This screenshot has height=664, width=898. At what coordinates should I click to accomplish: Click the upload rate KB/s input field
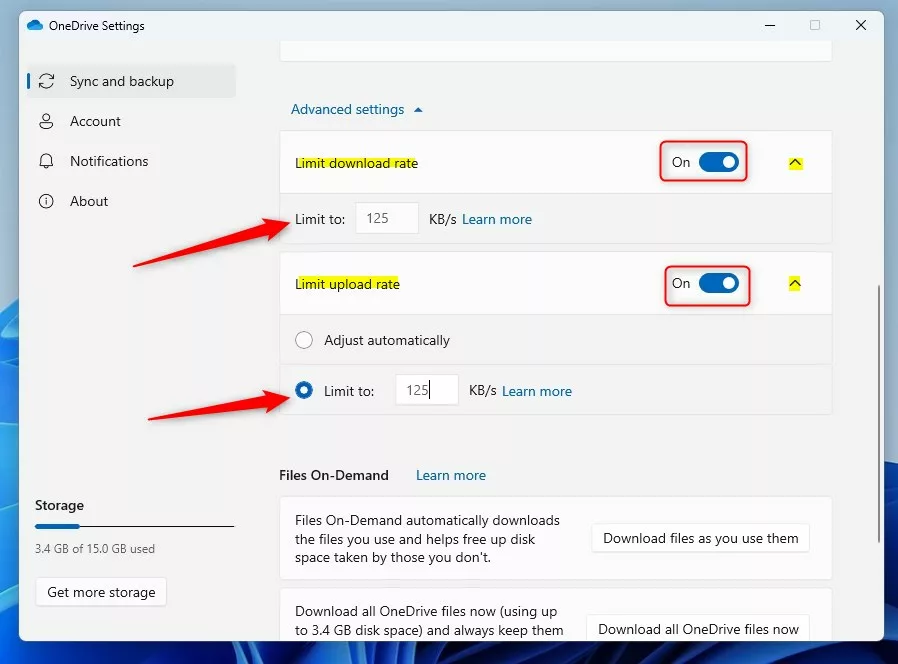427,390
